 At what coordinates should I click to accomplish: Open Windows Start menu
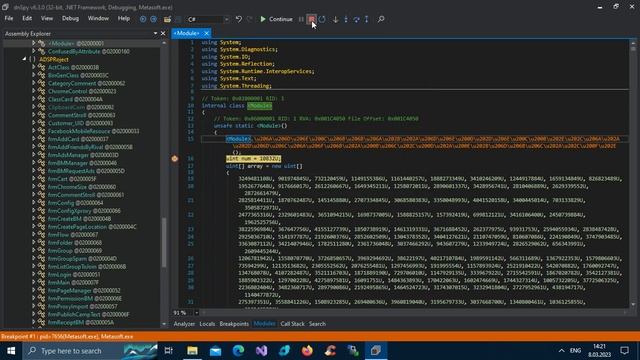tap(11, 351)
